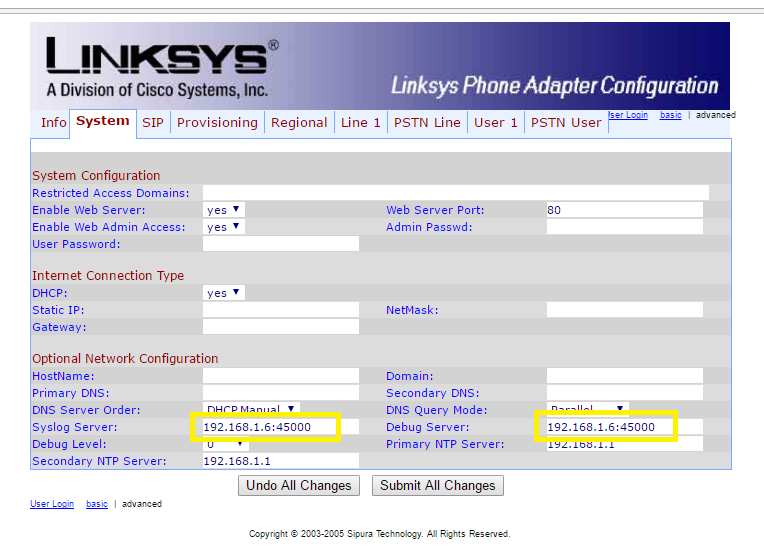Click the Domain input field

624,376
